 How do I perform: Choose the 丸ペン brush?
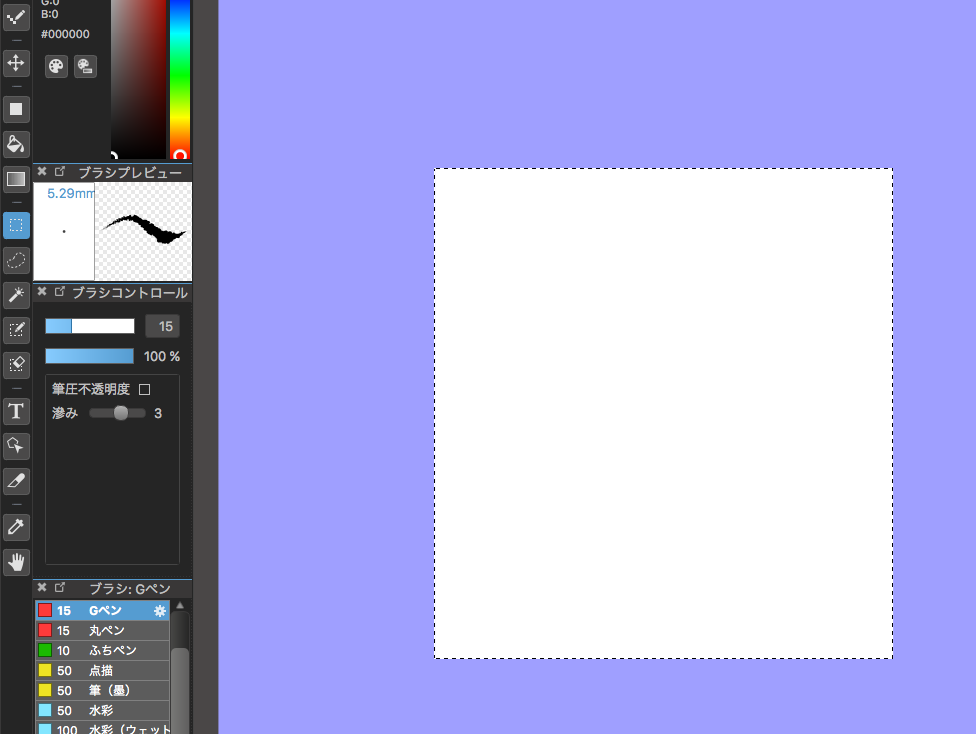[x=106, y=630]
